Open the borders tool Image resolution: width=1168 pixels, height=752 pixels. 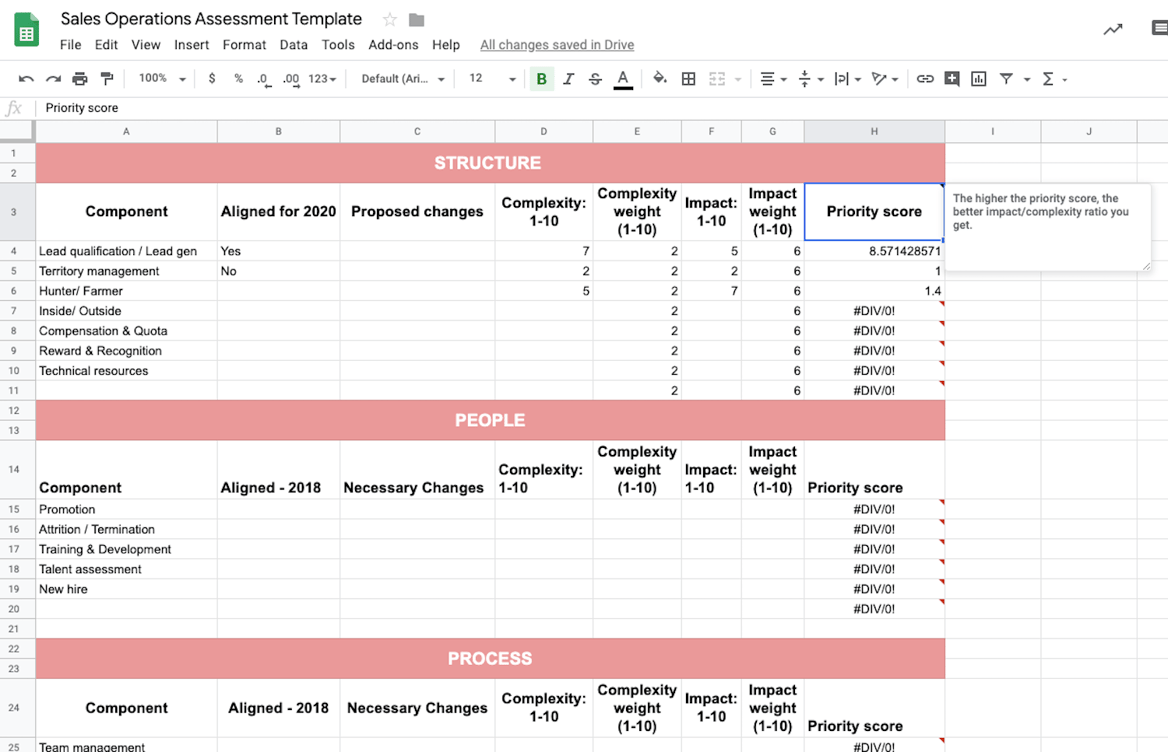click(688, 78)
